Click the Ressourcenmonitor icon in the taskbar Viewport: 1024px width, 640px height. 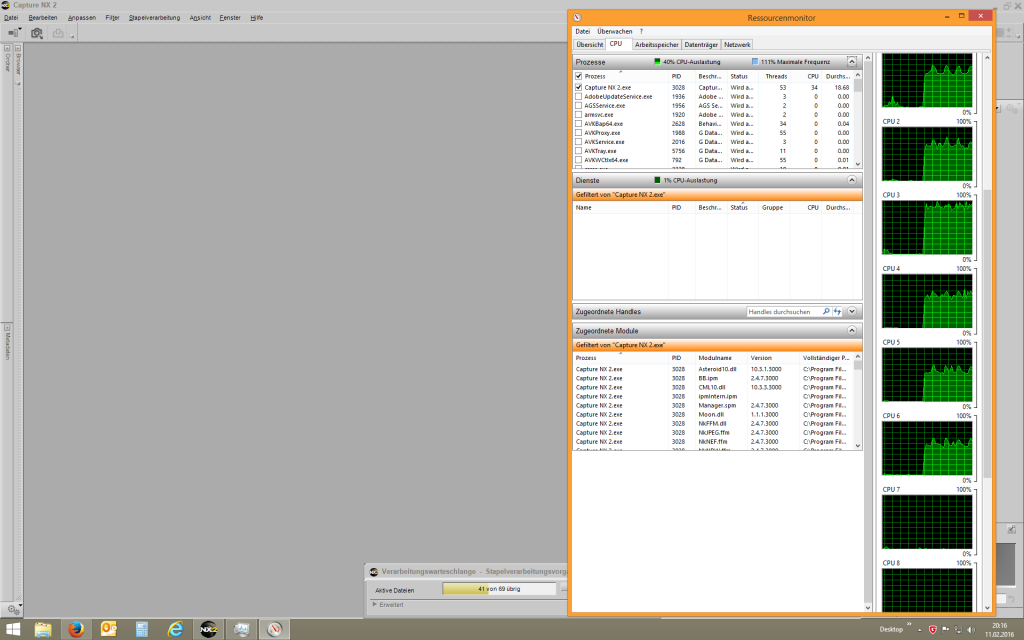coord(274,629)
